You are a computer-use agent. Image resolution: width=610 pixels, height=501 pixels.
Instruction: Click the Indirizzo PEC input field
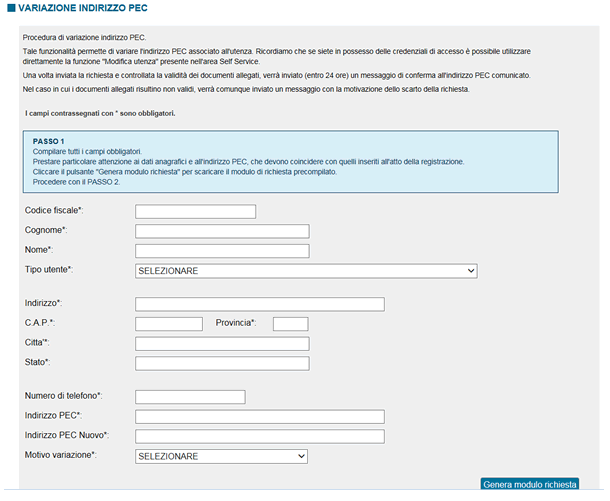[x=260, y=417]
